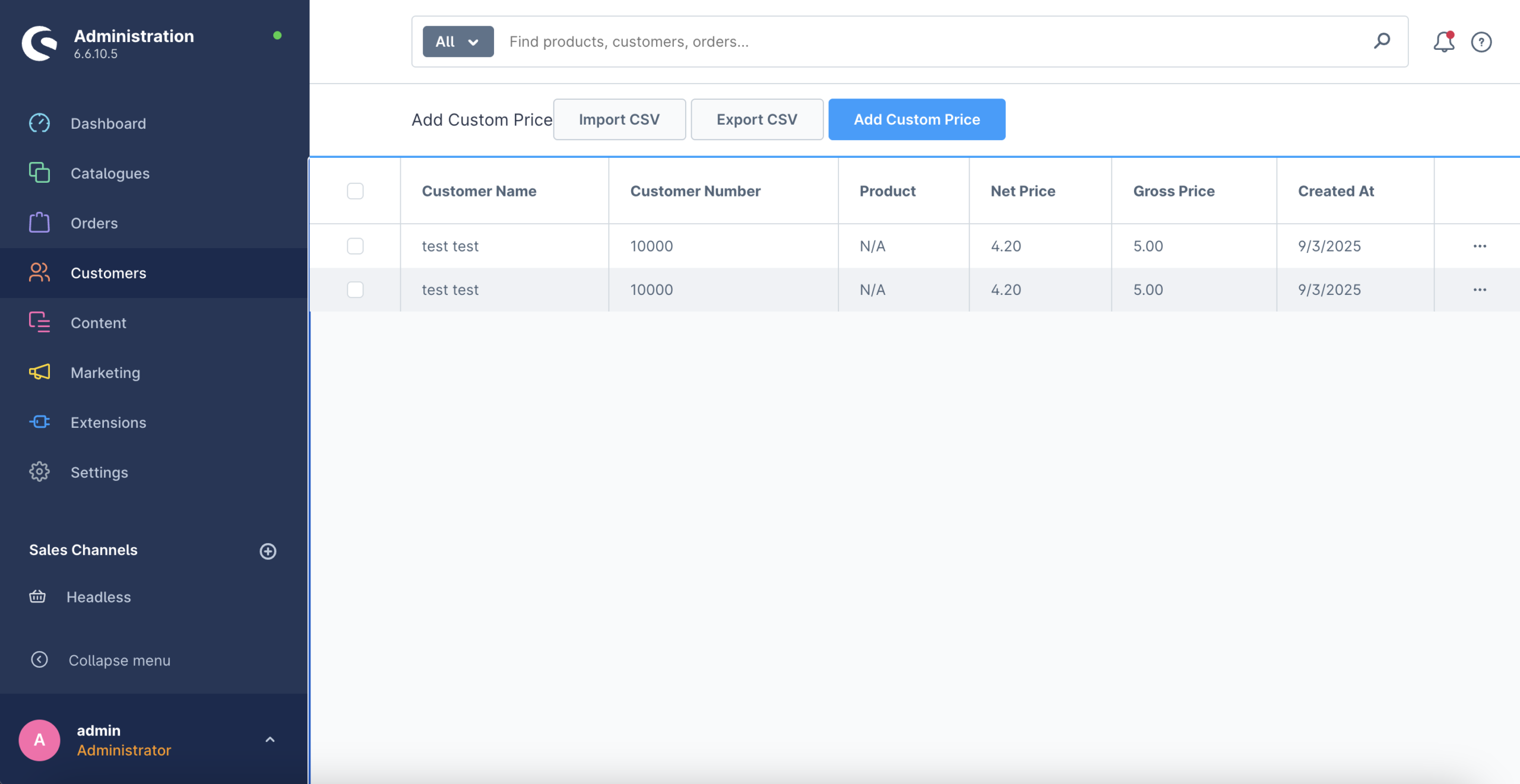Click the notifications bell icon

[x=1443, y=42]
